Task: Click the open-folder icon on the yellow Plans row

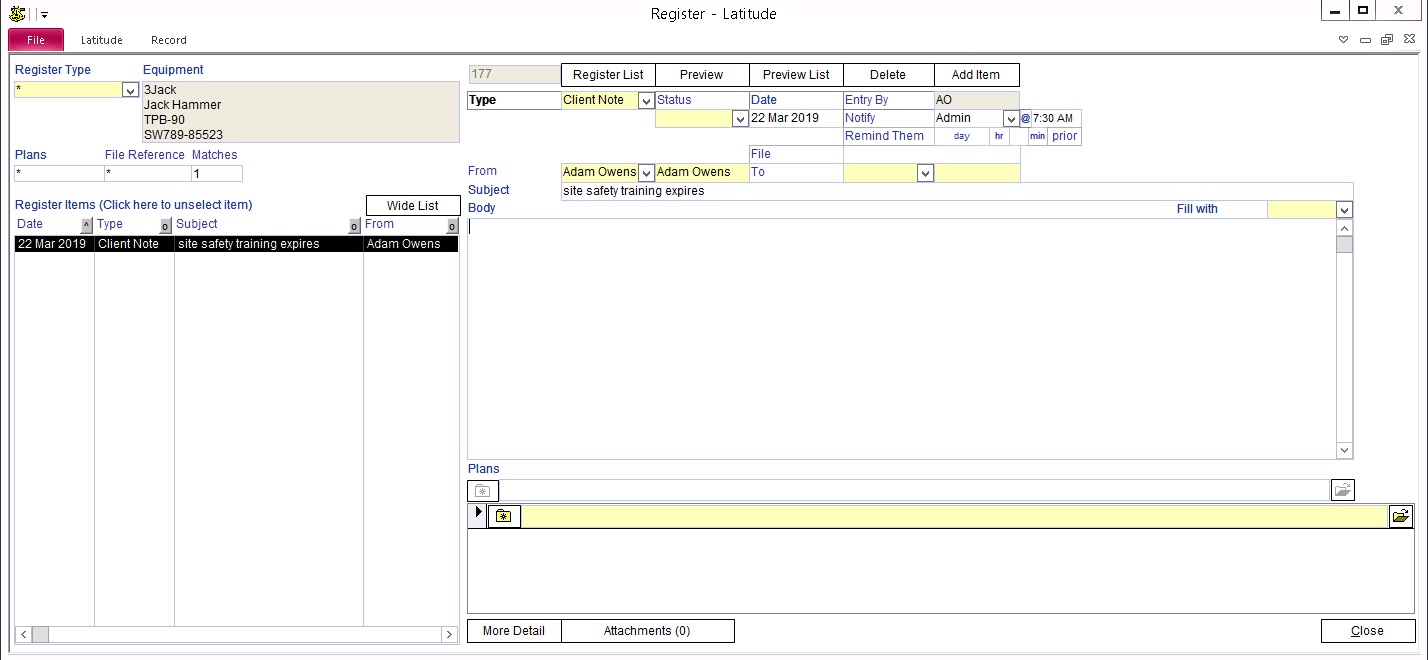Action: (x=1400, y=516)
